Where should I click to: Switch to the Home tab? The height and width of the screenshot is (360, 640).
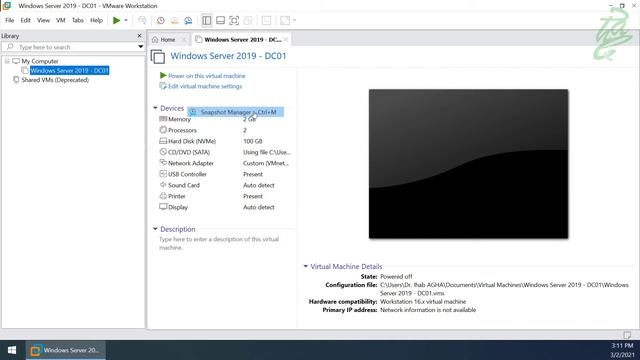[x=167, y=40]
